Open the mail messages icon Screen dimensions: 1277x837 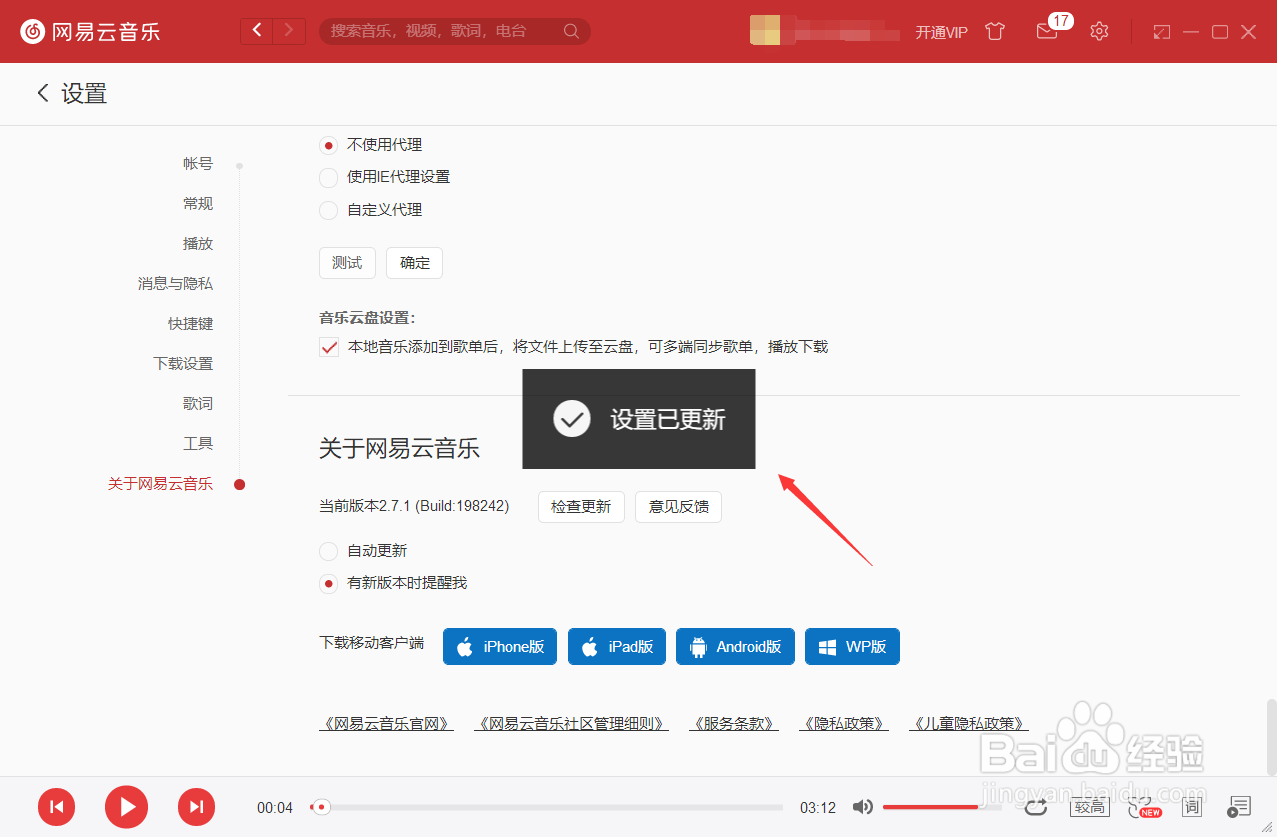(x=1046, y=31)
